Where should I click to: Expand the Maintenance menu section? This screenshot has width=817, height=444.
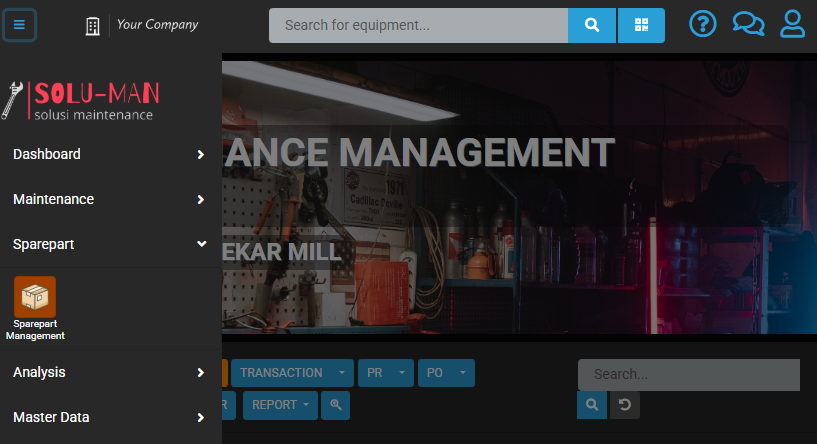(110, 199)
